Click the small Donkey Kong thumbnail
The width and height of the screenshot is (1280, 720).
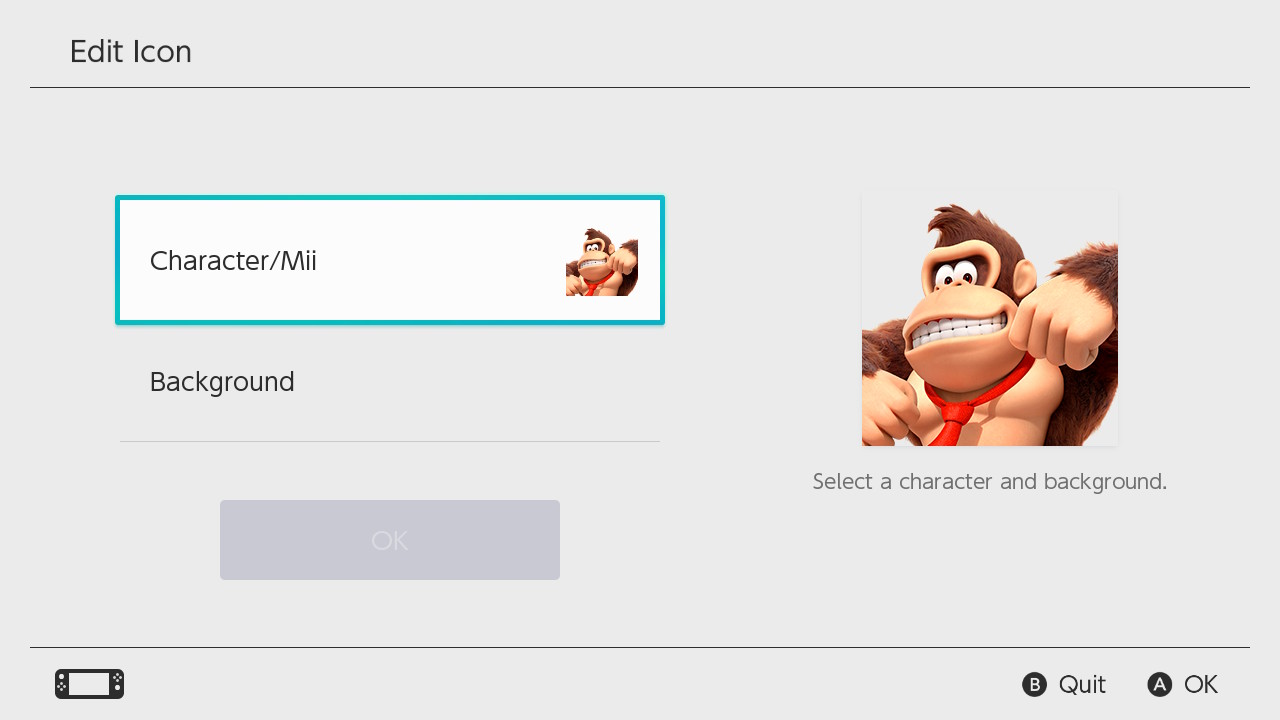pyautogui.click(x=602, y=262)
